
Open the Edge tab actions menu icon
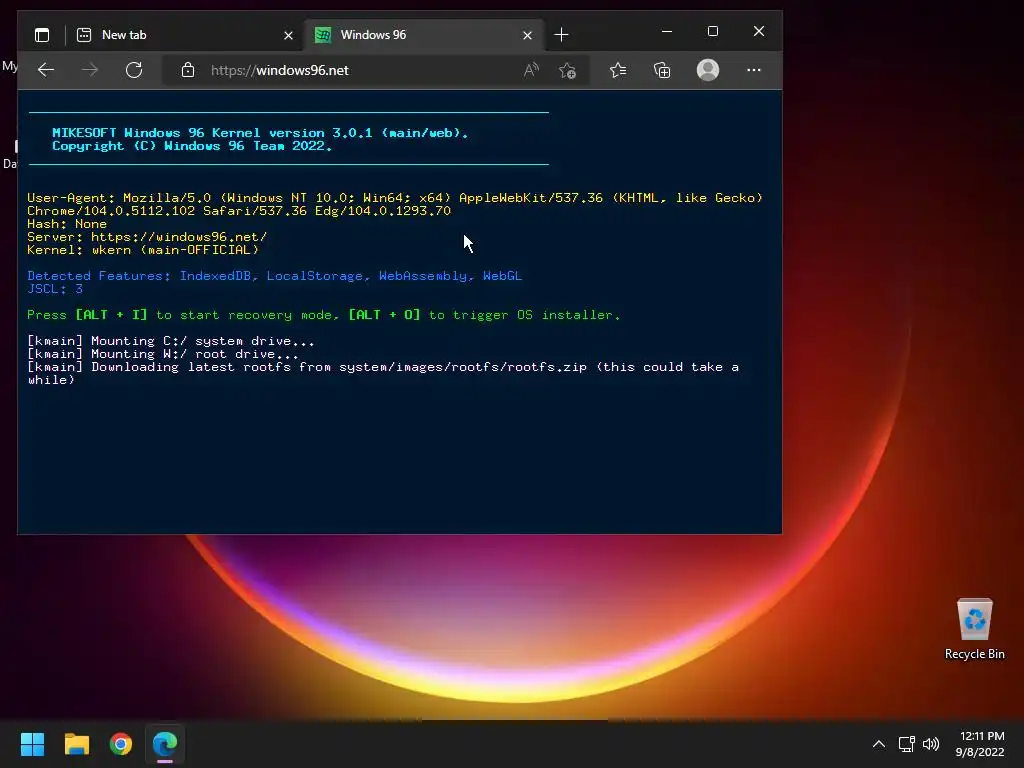42,35
